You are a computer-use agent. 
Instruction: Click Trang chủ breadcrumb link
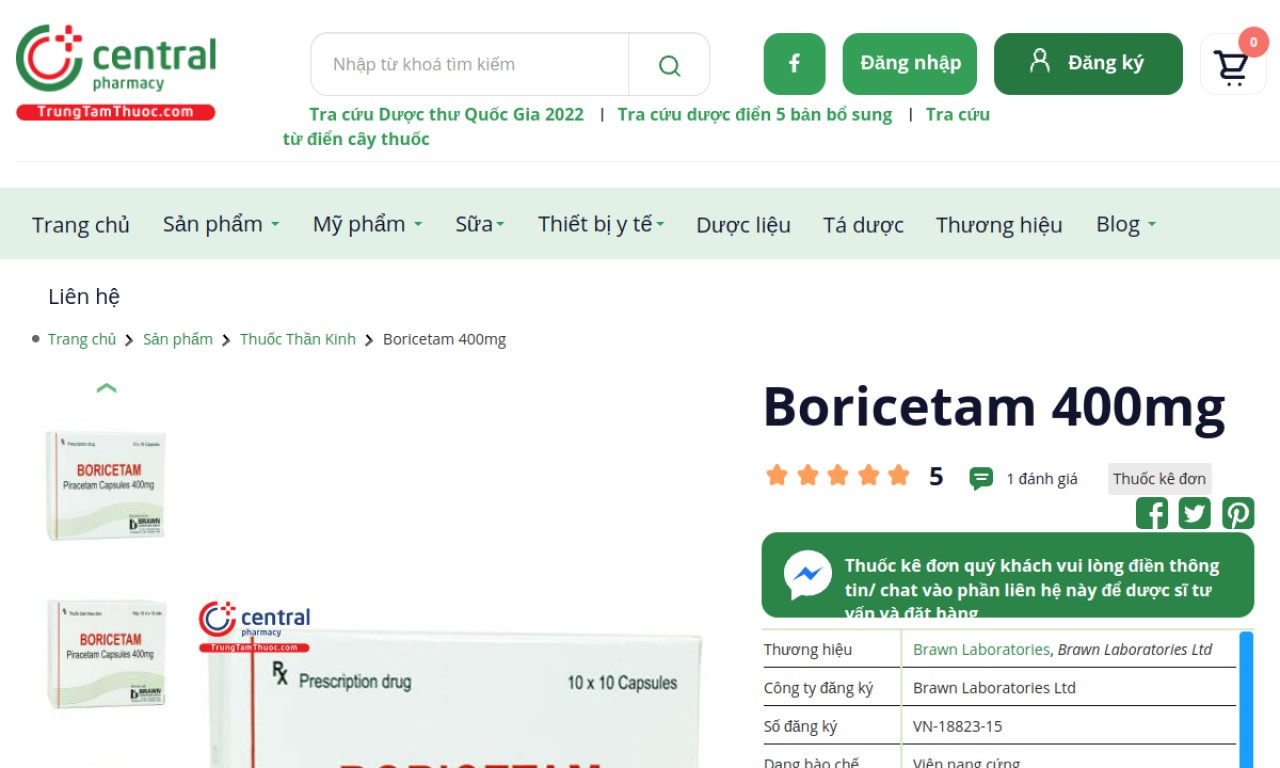pos(82,339)
